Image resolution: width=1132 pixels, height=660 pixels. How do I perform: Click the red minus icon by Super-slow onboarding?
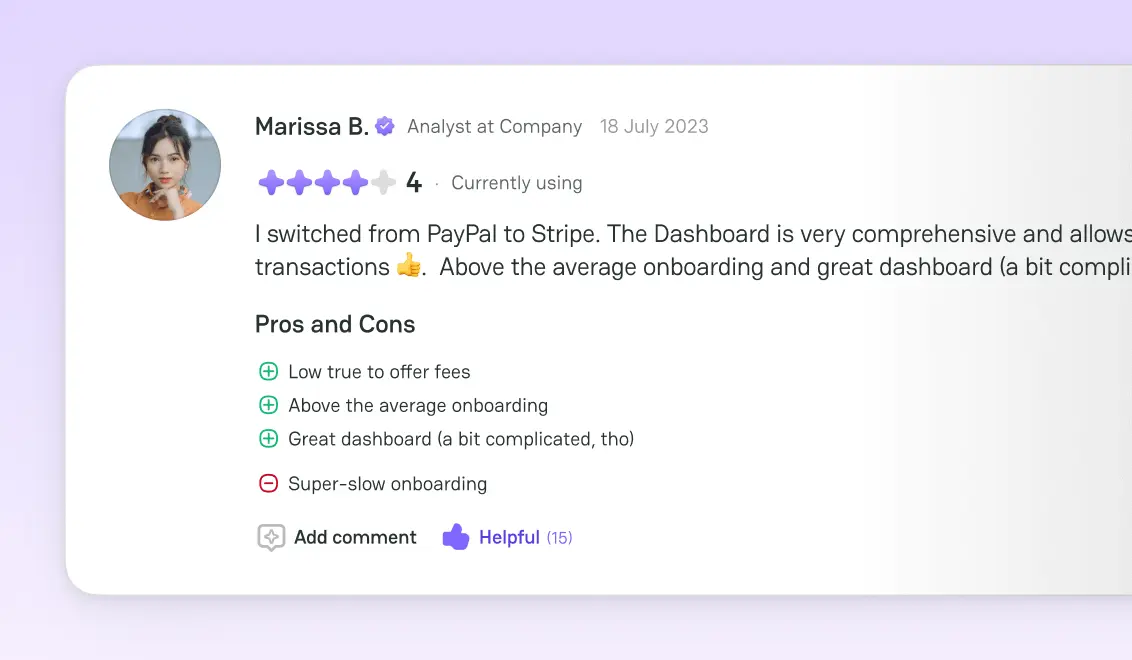click(x=268, y=483)
